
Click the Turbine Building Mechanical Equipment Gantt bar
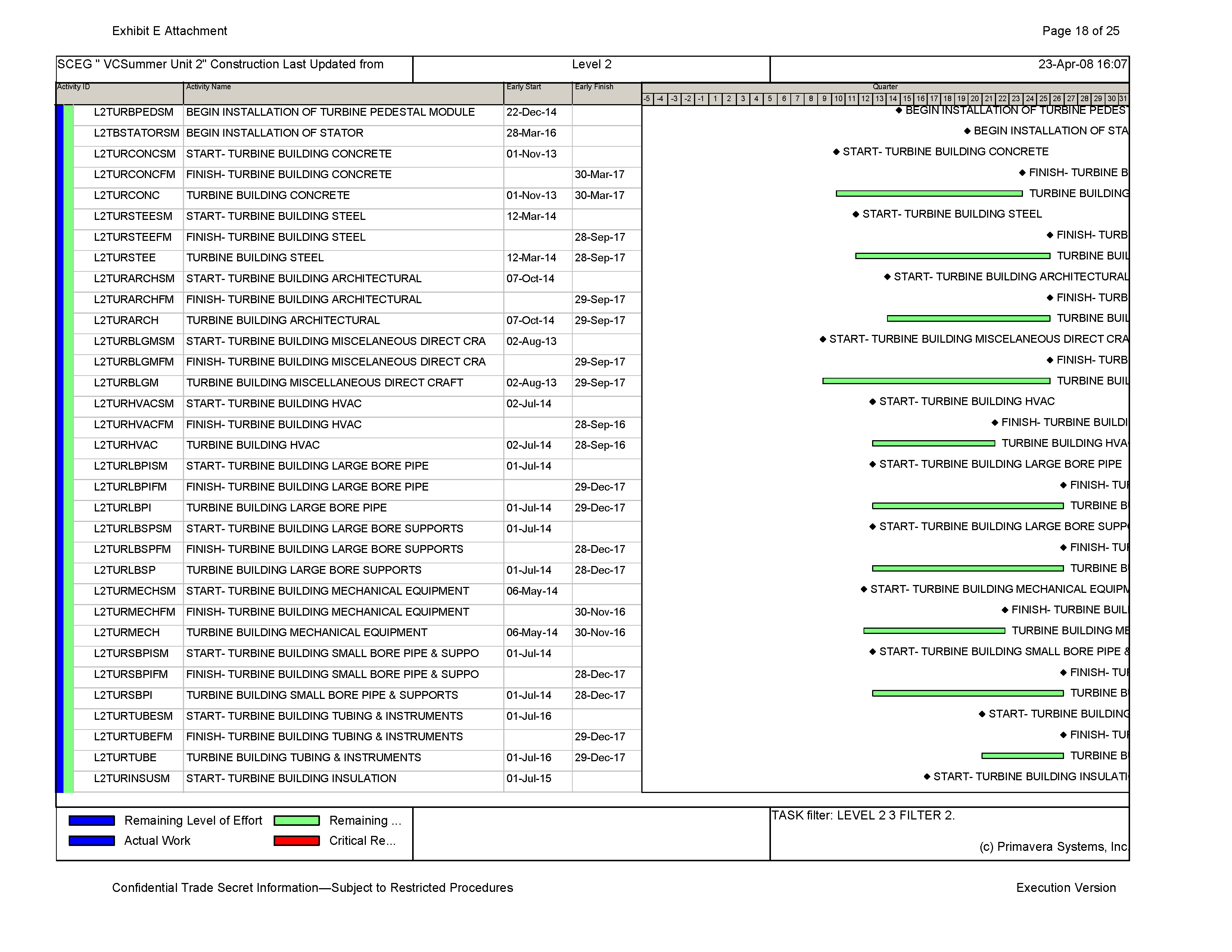934,631
